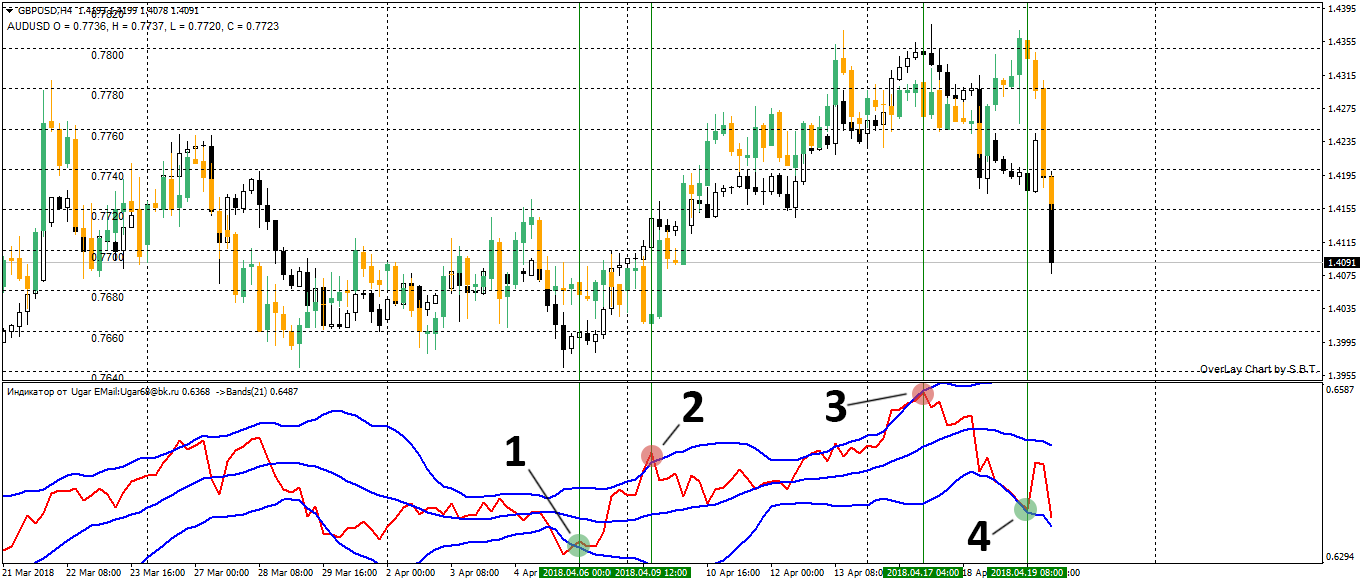Select the AUDUSD OHLC values line

point(143,26)
